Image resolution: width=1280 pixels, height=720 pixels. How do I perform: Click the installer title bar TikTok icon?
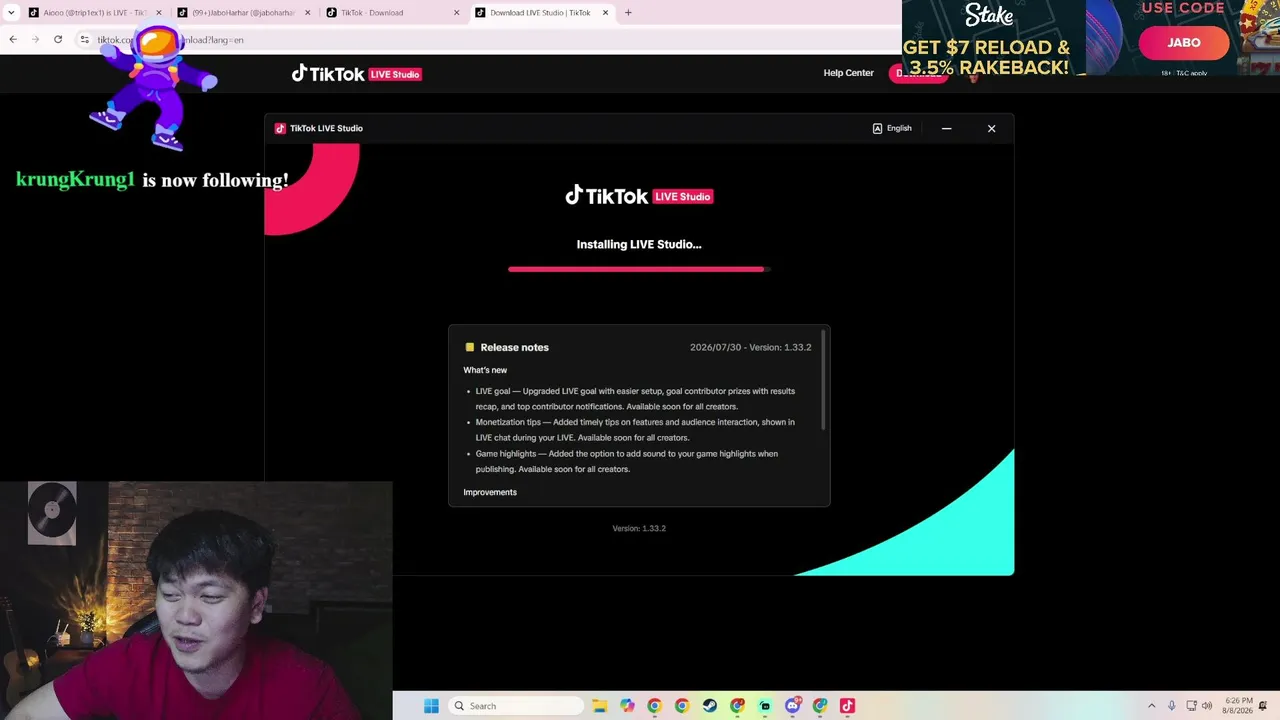tap(280, 128)
